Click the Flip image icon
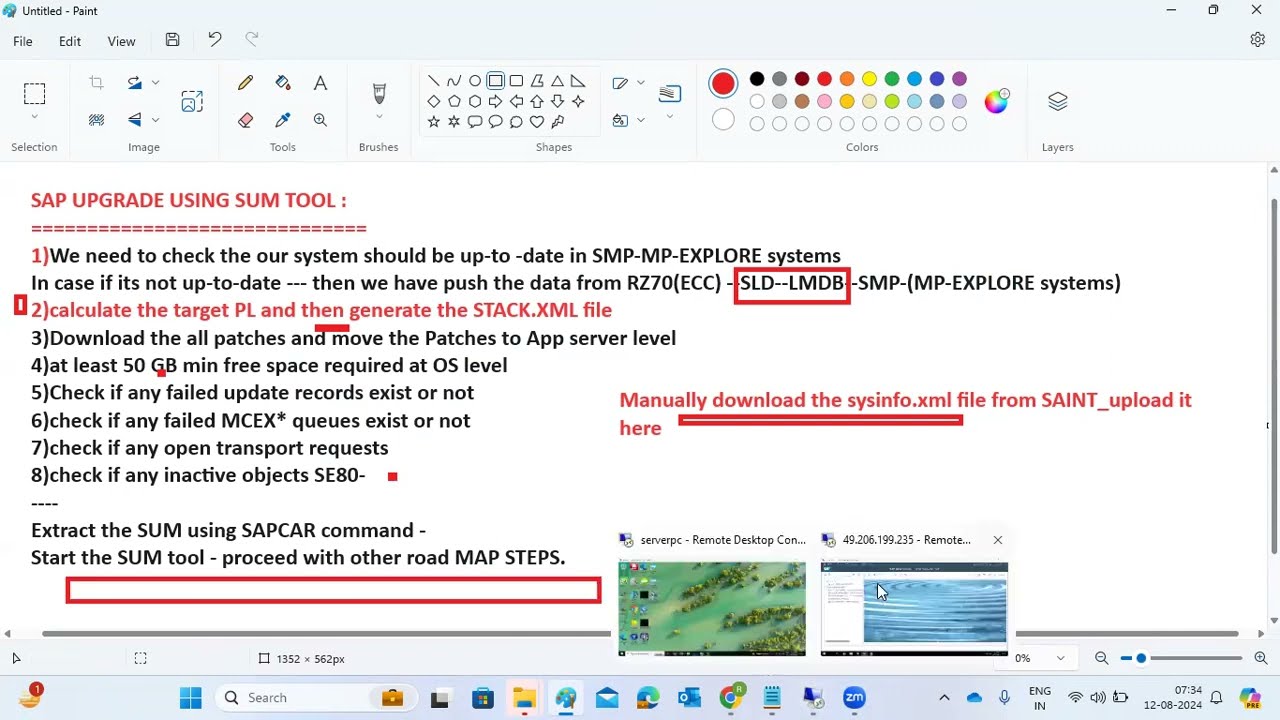Image resolution: width=1280 pixels, height=720 pixels. (x=135, y=120)
